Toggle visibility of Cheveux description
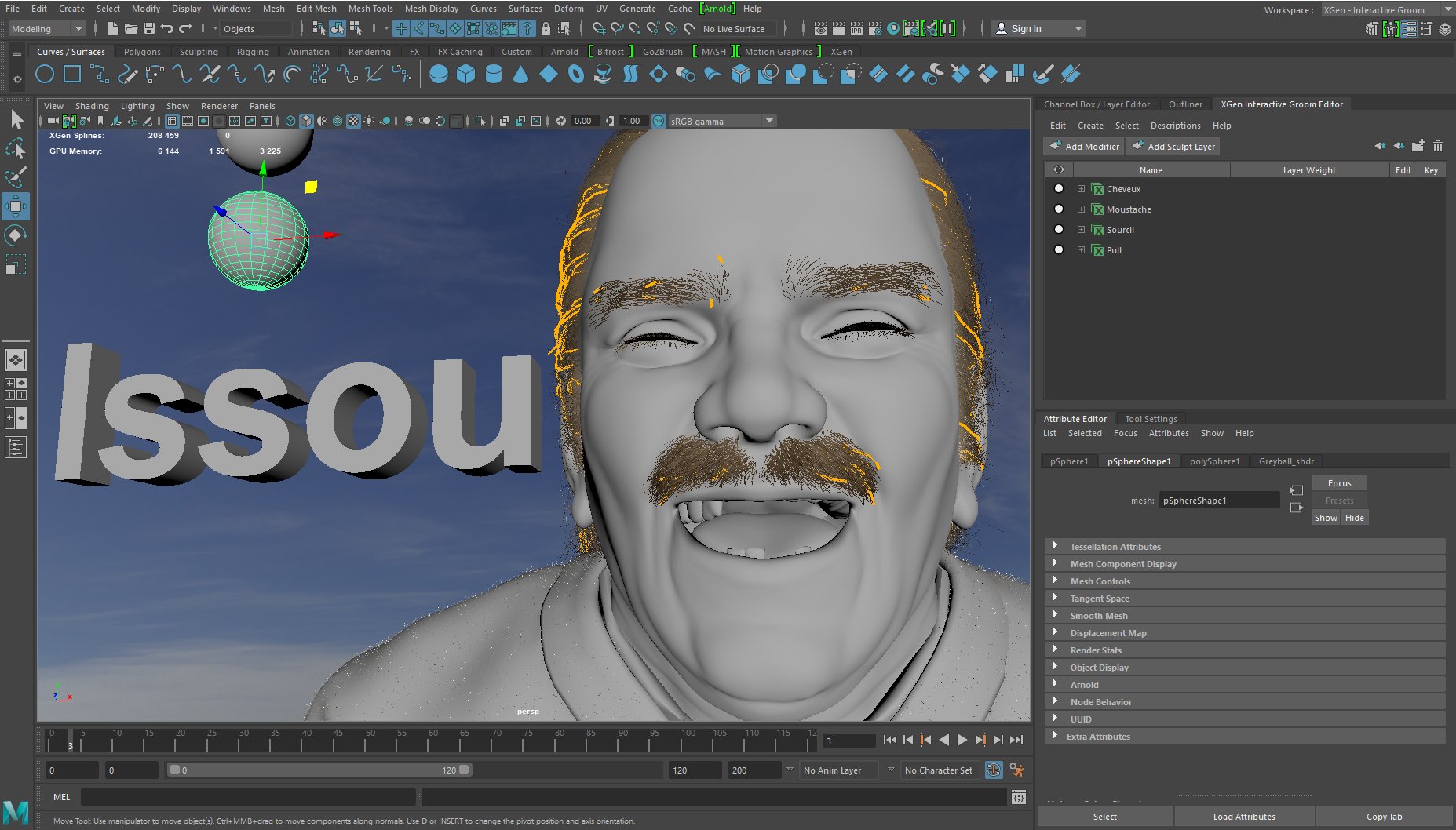1456x830 pixels. point(1058,189)
